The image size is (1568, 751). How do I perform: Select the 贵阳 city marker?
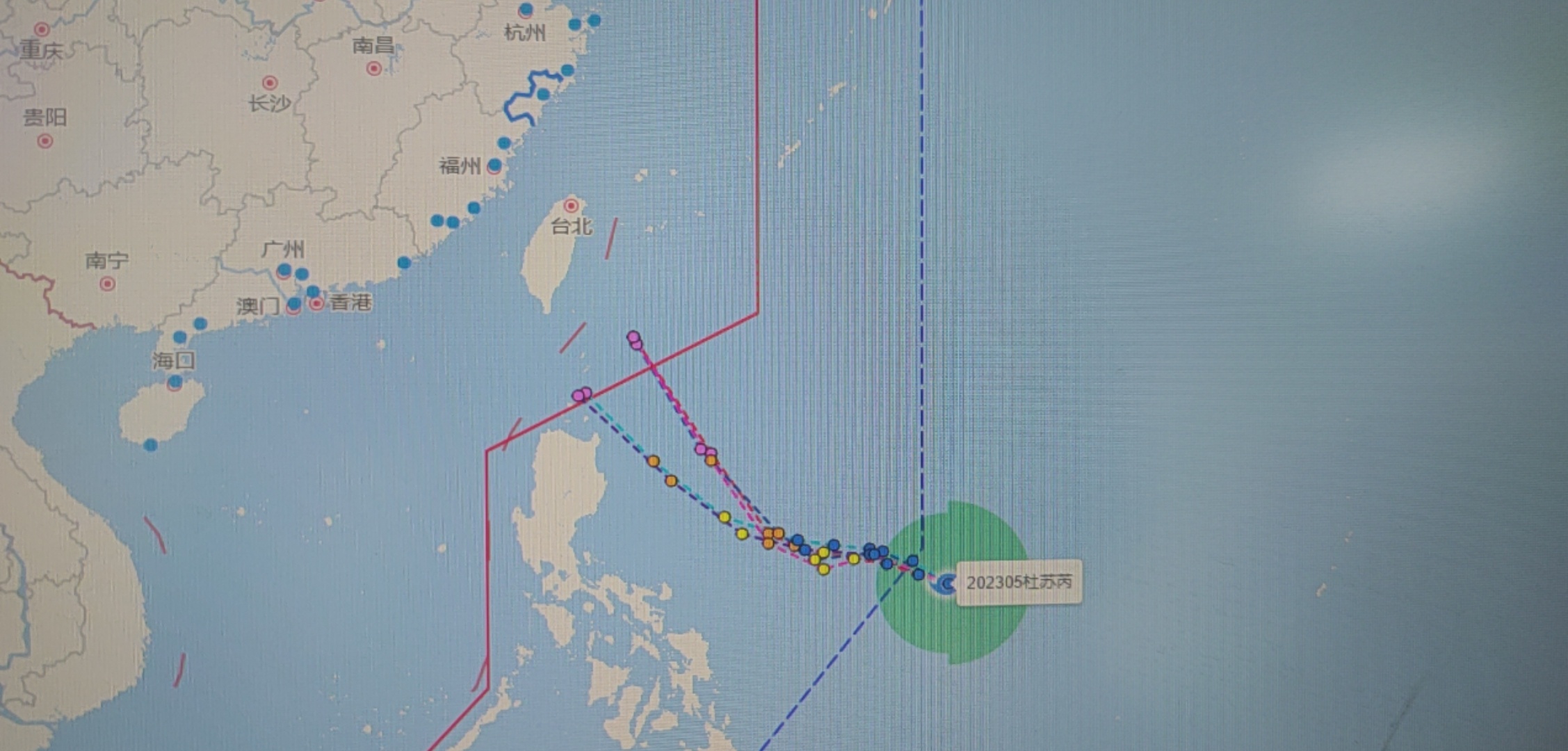(x=45, y=141)
